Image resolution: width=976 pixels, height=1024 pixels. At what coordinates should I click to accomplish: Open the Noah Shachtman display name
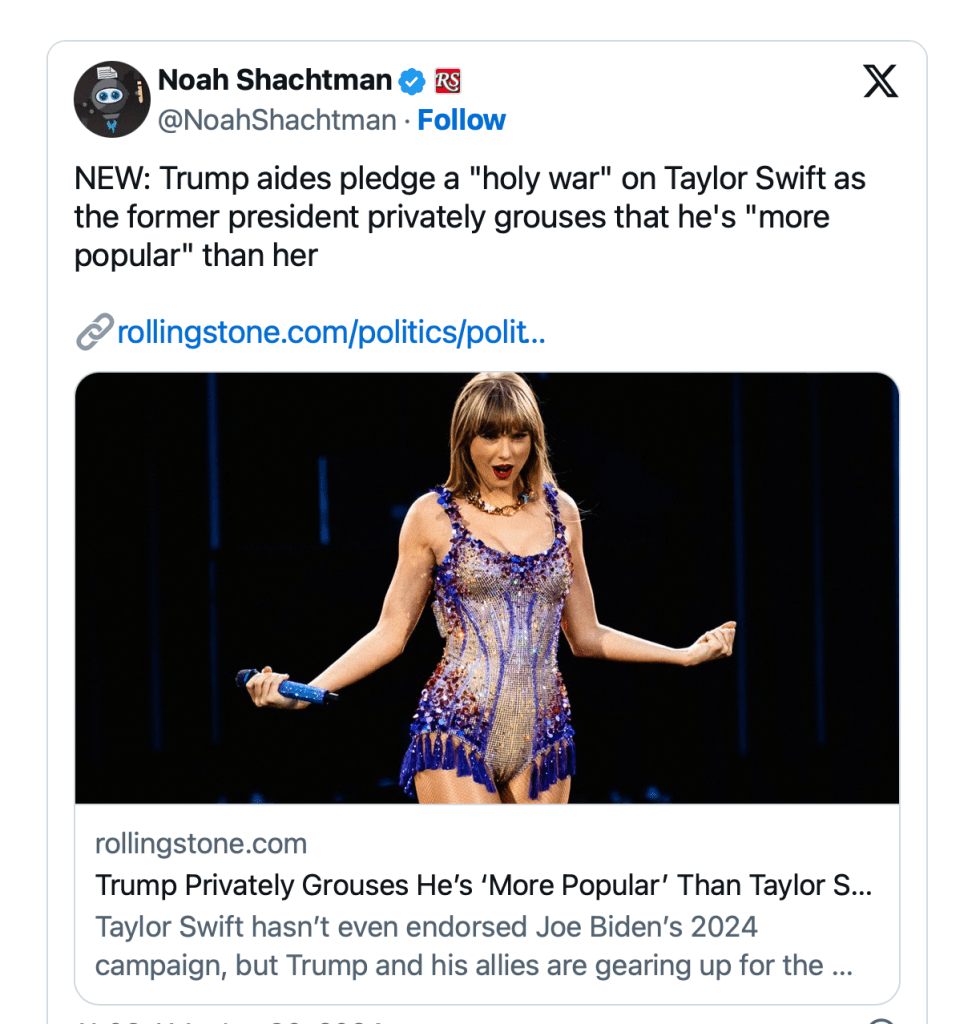[x=275, y=80]
